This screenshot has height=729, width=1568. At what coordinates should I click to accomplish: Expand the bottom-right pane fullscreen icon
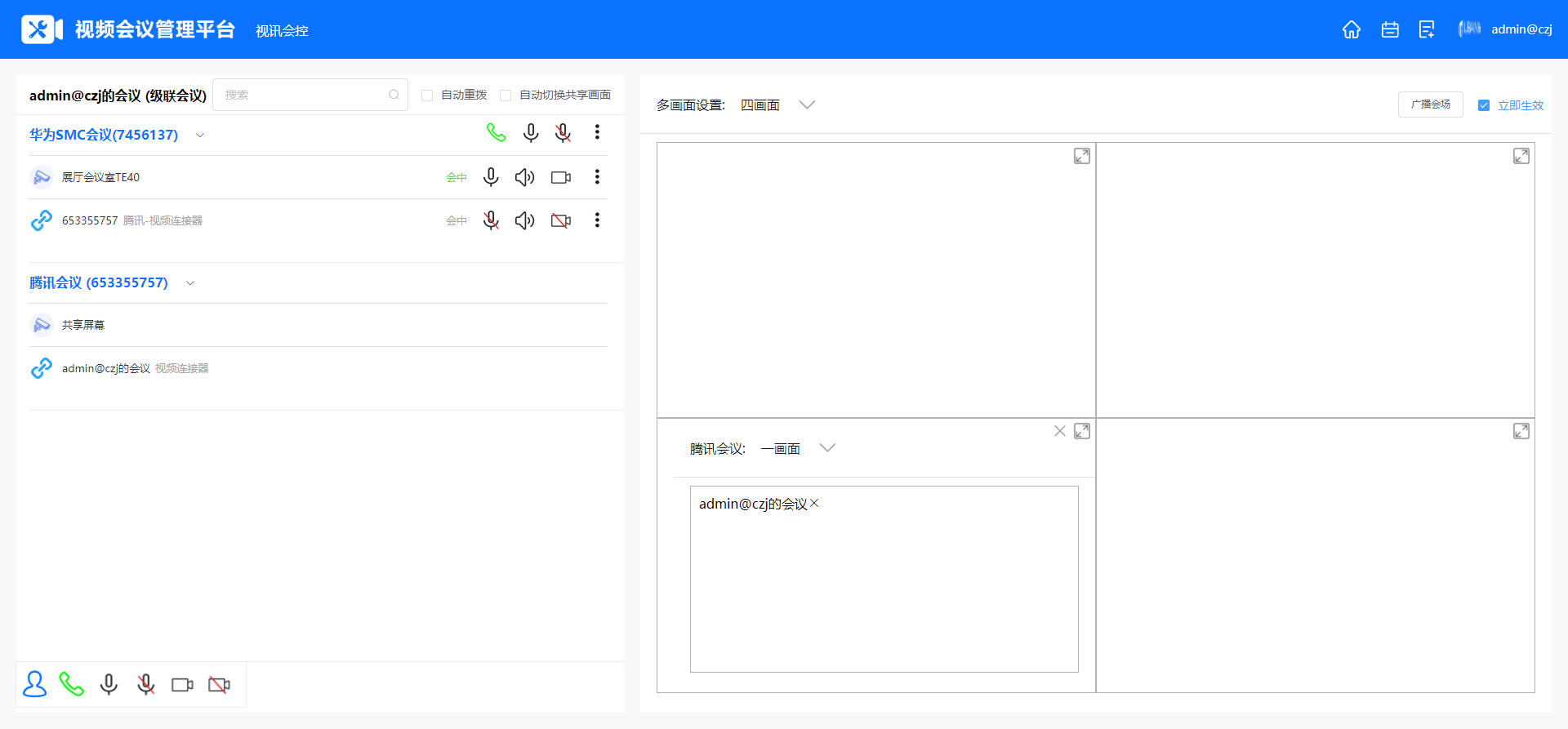[x=1521, y=431]
